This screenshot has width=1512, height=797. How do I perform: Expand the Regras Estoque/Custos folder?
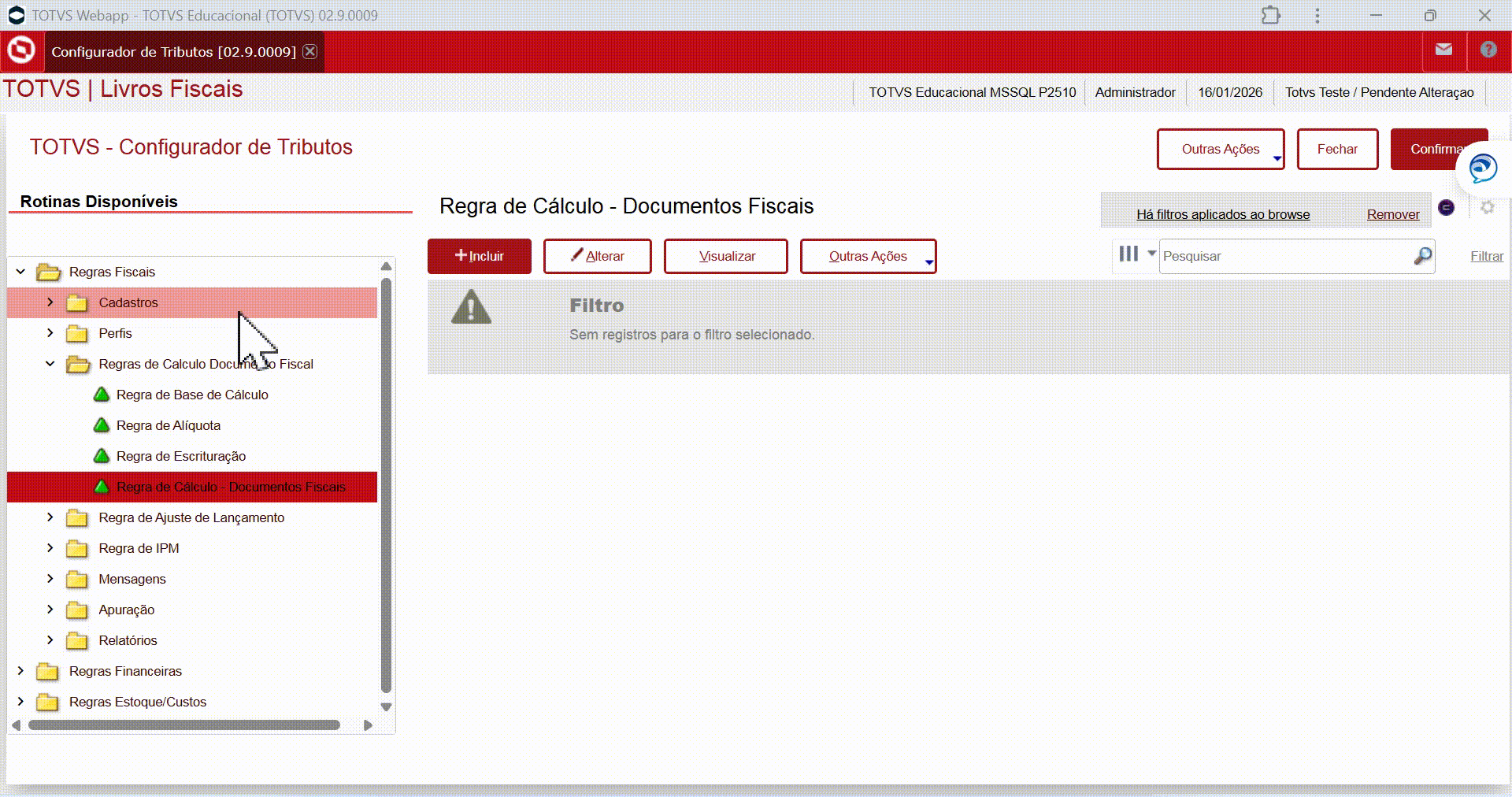coord(20,702)
